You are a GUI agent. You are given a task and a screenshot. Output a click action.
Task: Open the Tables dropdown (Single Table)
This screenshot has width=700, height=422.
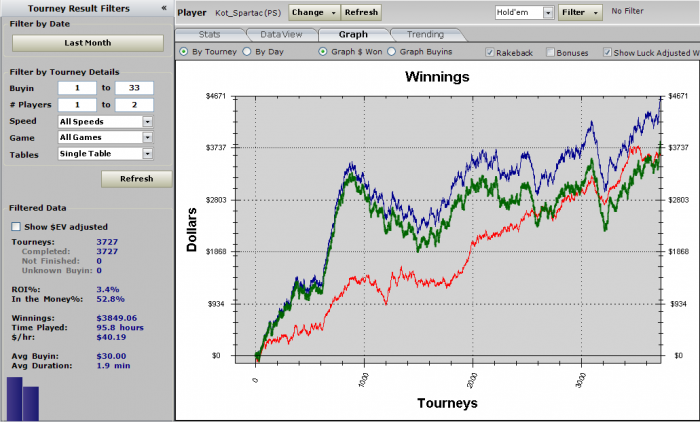tap(105, 154)
